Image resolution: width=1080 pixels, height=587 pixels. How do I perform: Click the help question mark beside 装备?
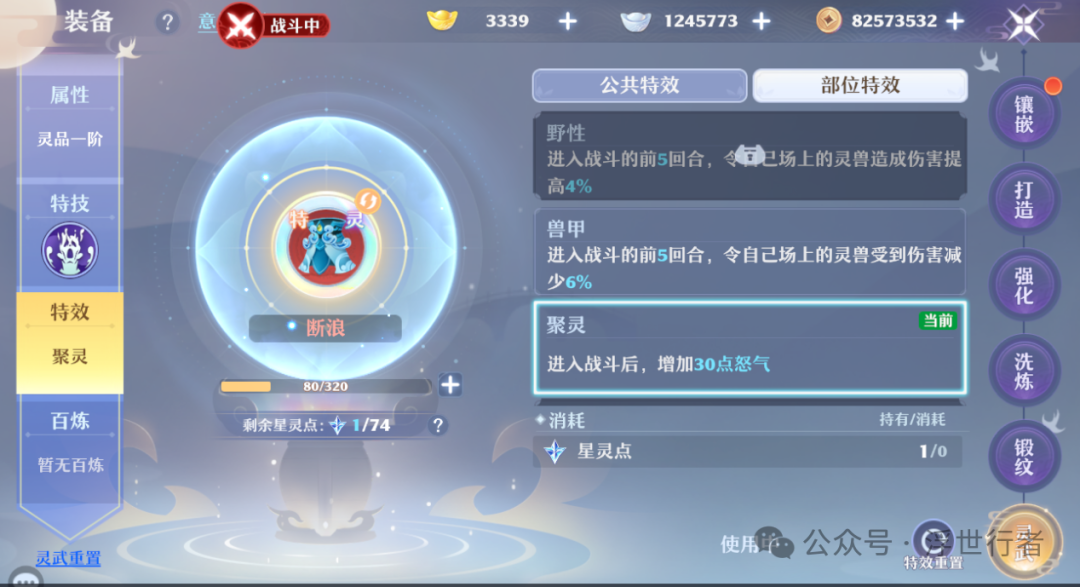pyautogui.click(x=167, y=23)
